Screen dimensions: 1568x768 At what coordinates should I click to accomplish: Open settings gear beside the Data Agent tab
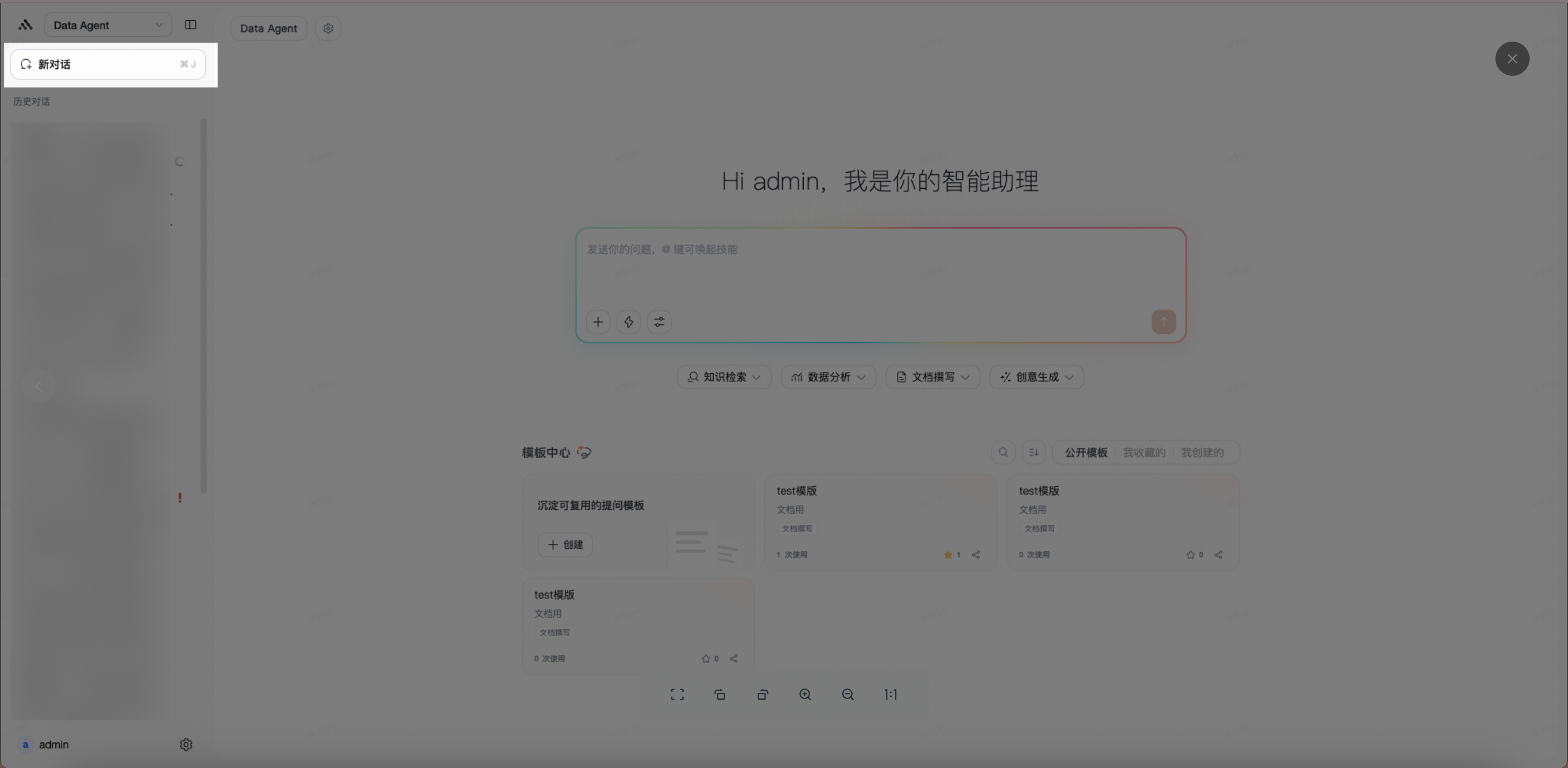[x=328, y=28]
